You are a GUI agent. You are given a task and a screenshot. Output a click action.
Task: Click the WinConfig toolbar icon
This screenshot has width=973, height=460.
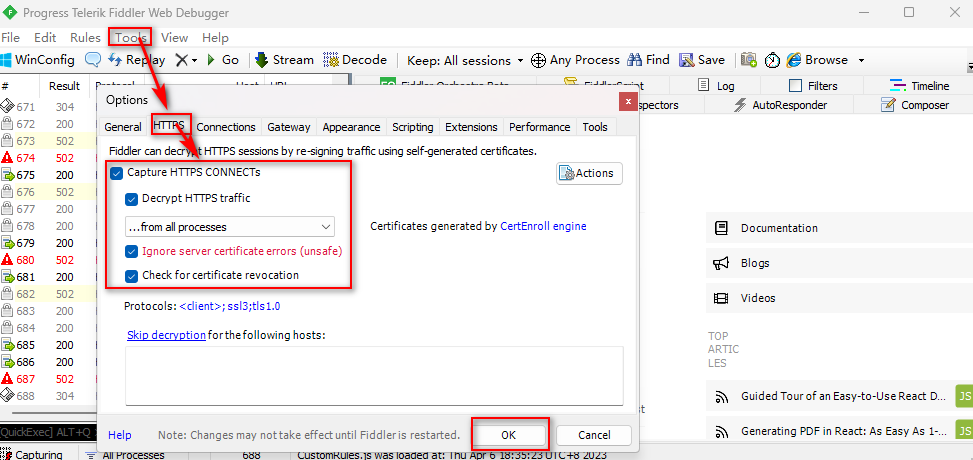tap(37, 60)
